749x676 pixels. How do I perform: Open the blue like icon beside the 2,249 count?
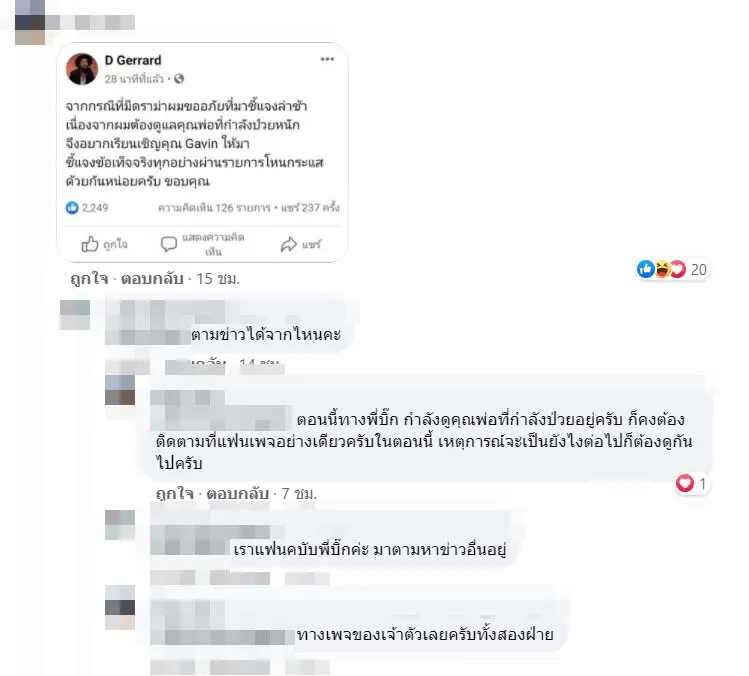pos(72,208)
